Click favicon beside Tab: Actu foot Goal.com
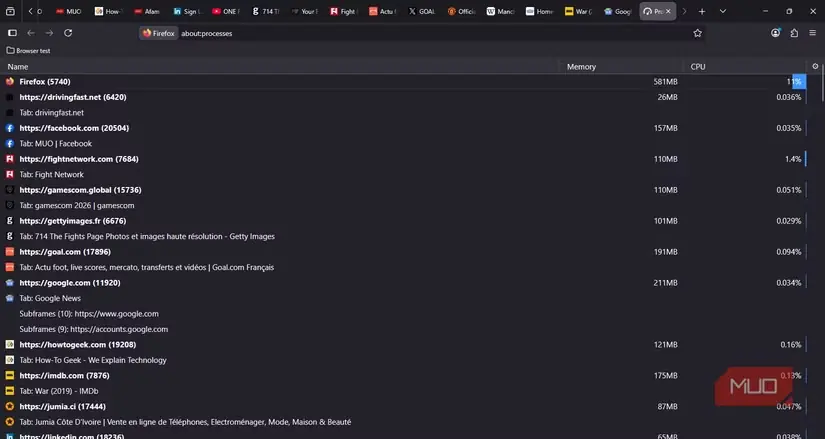The image size is (825, 439). pos(9,267)
